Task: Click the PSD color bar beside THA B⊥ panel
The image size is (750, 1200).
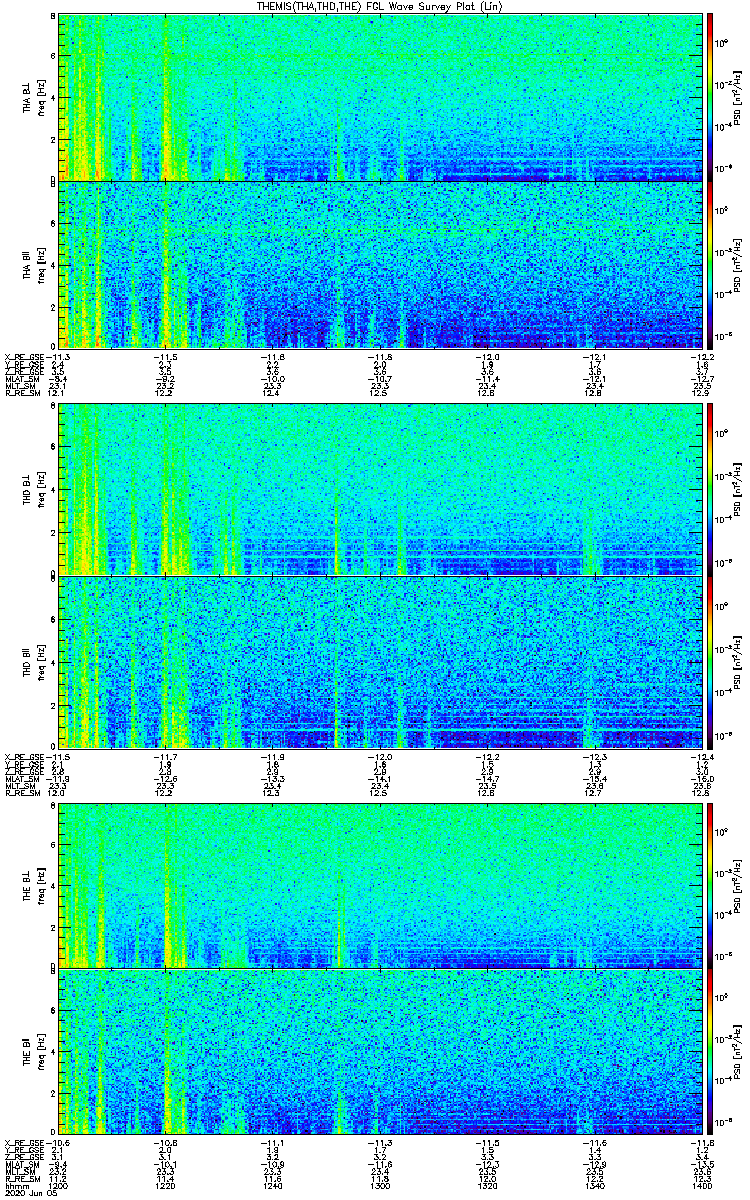Action: 710,97
